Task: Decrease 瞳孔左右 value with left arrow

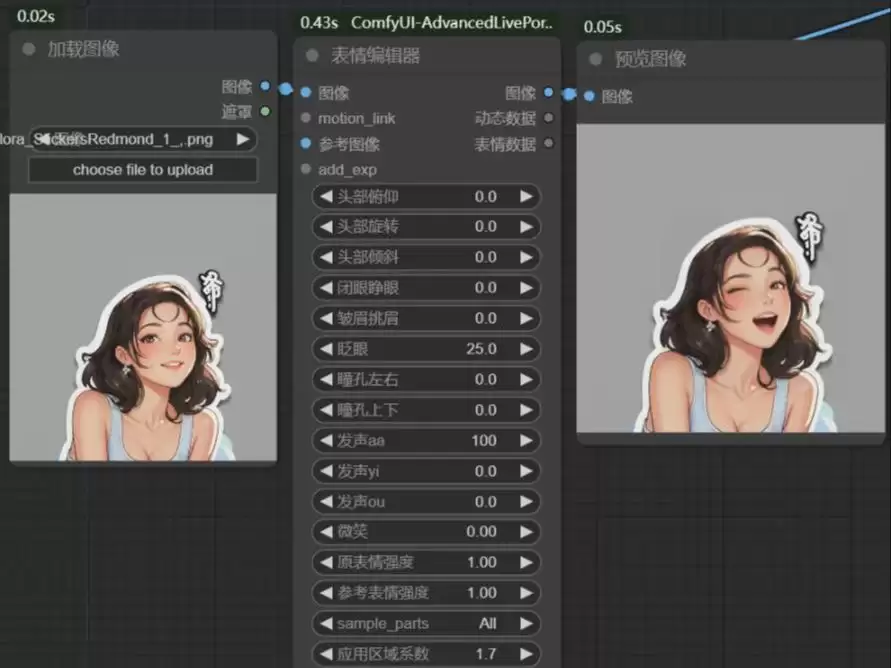Action: pyautogui.click(x=326, y=379)
